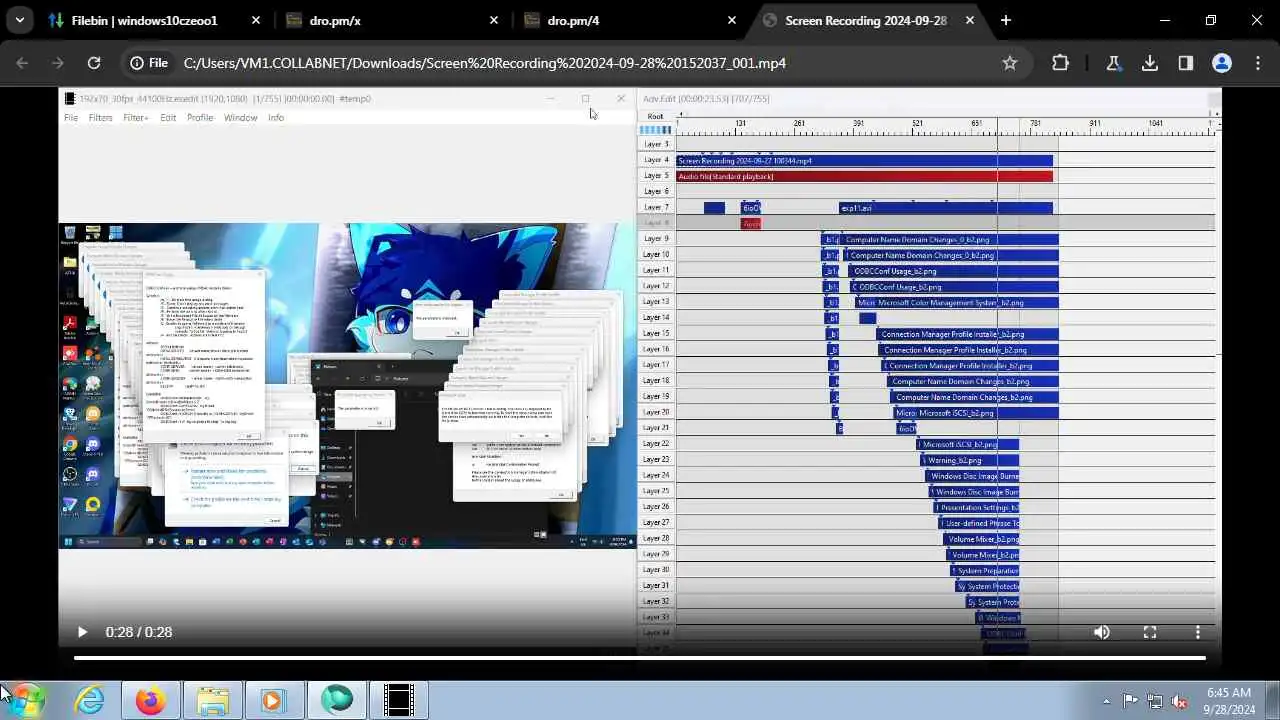
Task: View the File site info chip
Action: [149, 63]
